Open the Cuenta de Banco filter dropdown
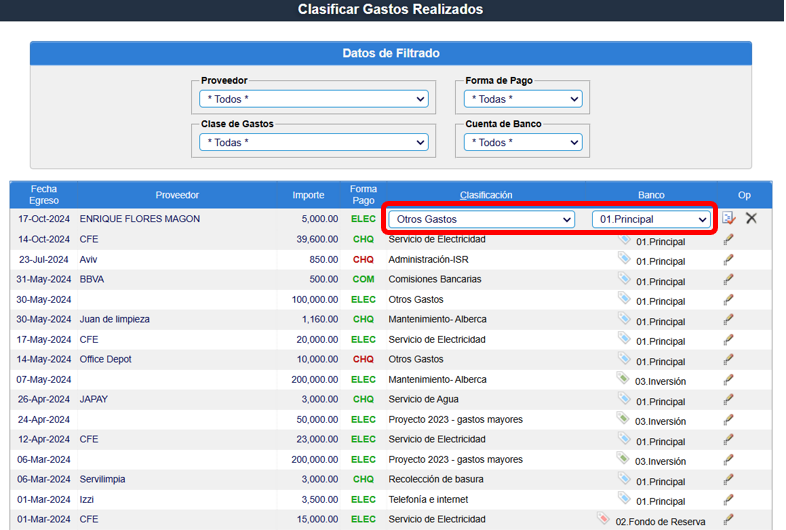Image resolution: width=786 pixels, height=530 pixels. coord(523,142)
